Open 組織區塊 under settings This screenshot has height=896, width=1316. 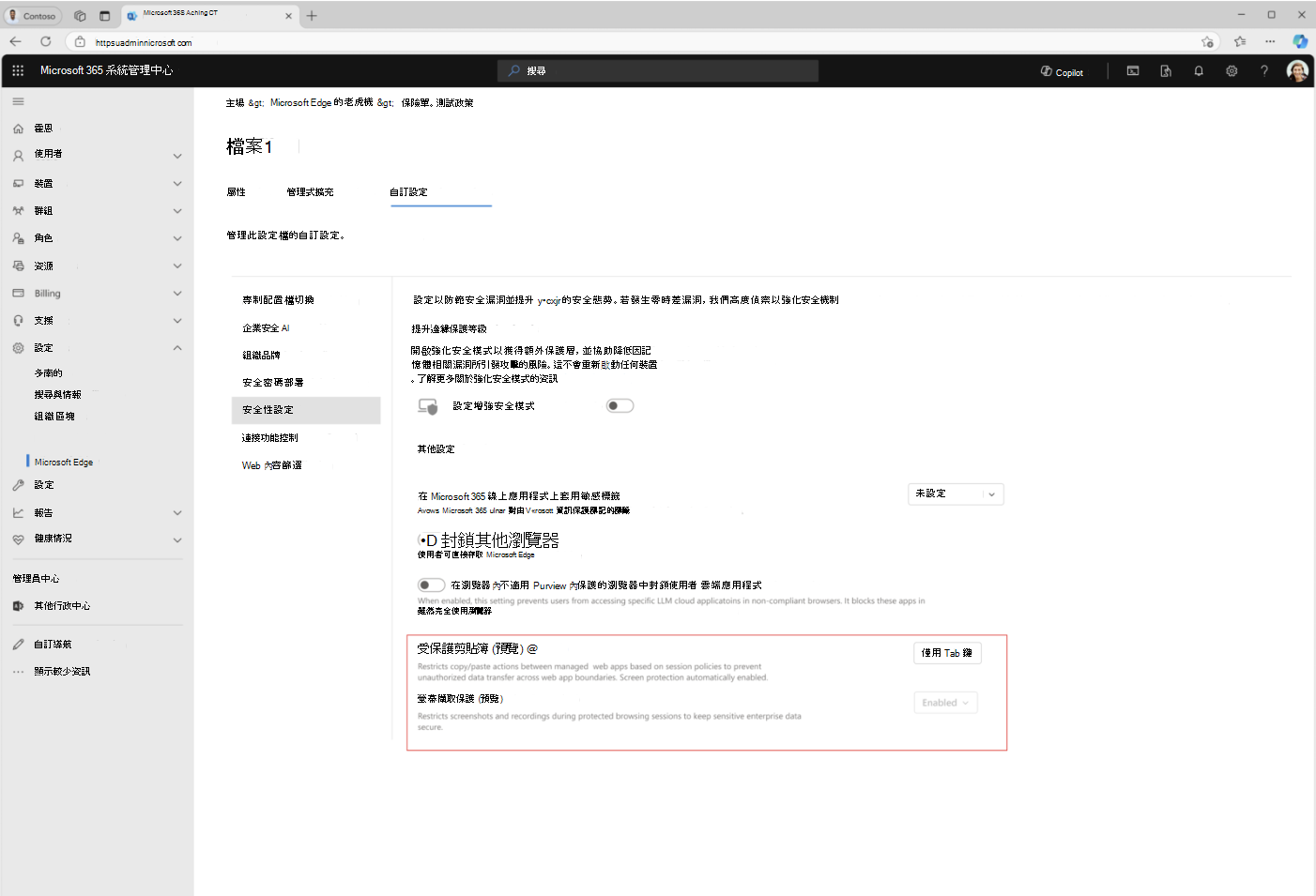point(54,417)
